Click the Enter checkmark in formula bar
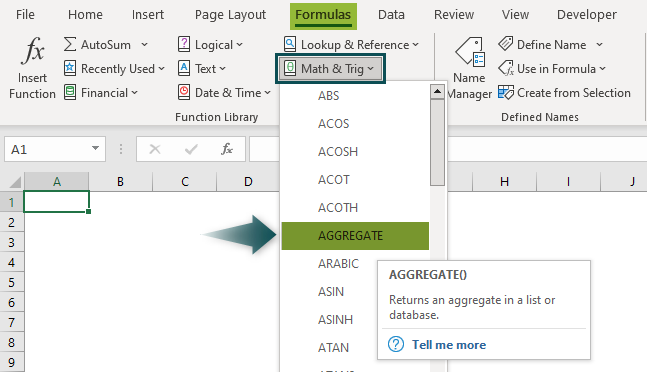The image size is (647, 372). pos(191,149)
